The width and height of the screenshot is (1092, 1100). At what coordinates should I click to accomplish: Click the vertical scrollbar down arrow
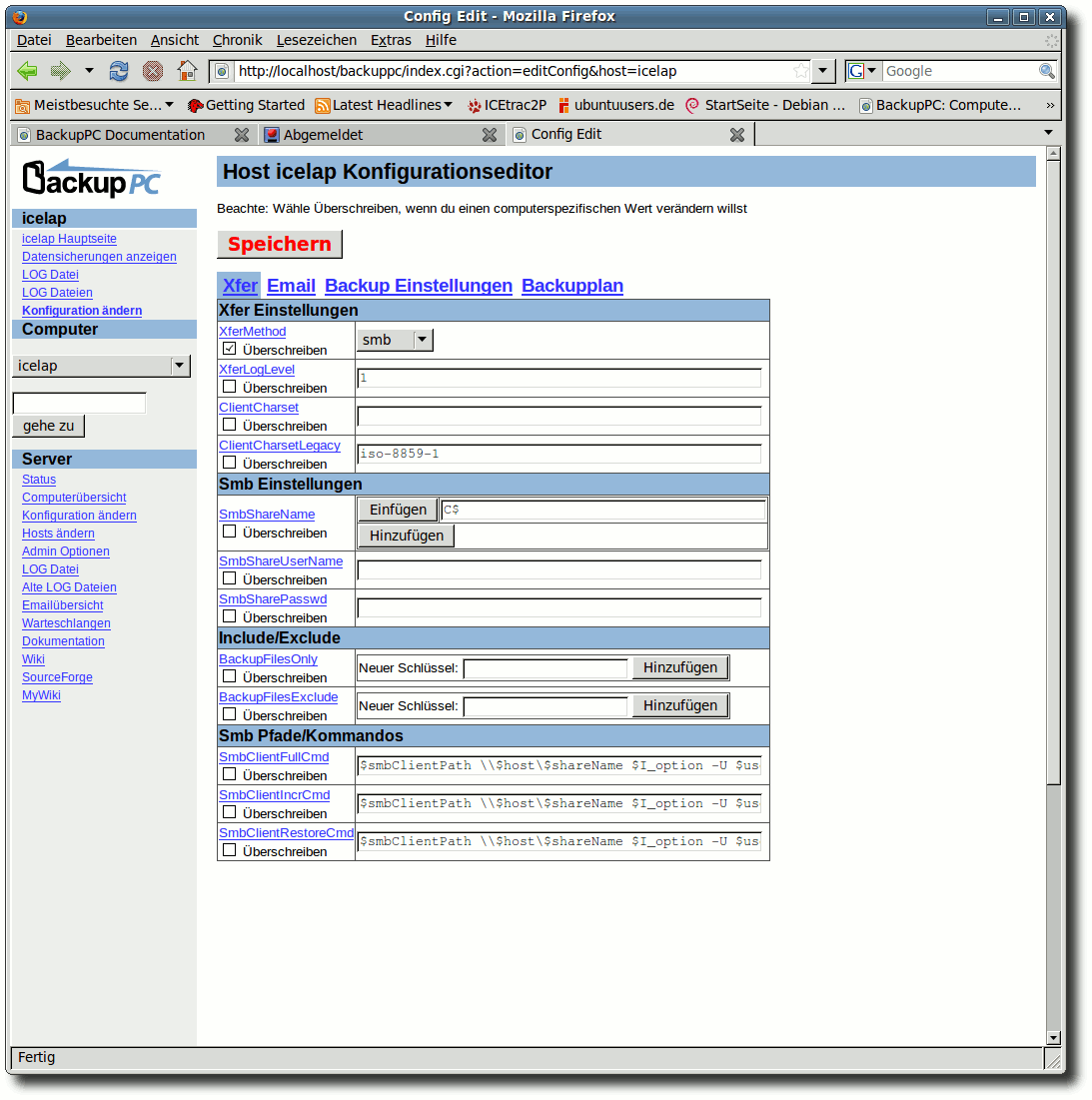point(1053,1038)
